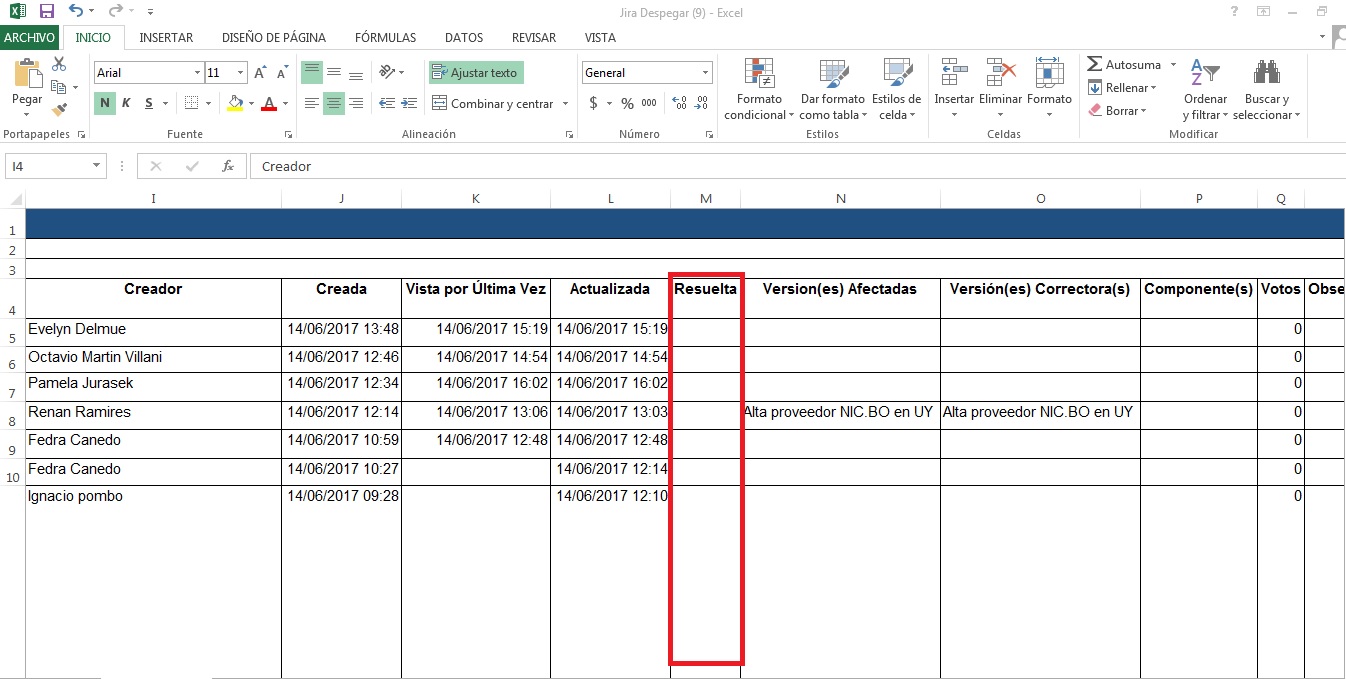Image resolution: width=1346 pixels, height=679 pixels.
Task: Apply the thousands separator 000 style
Action: 649,103
